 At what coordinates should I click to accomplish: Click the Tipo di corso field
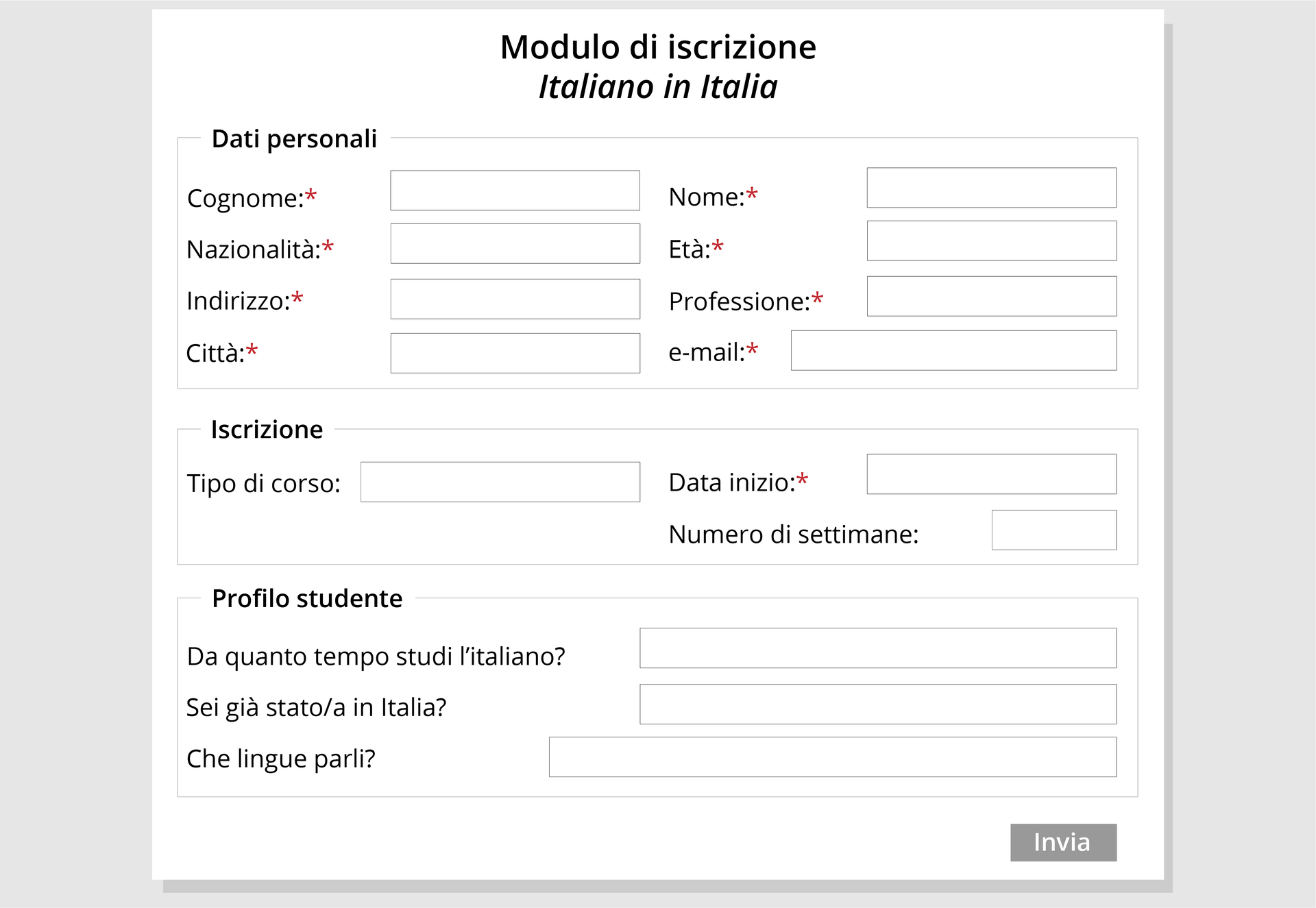pyautogui.click(x=500, y=482)
